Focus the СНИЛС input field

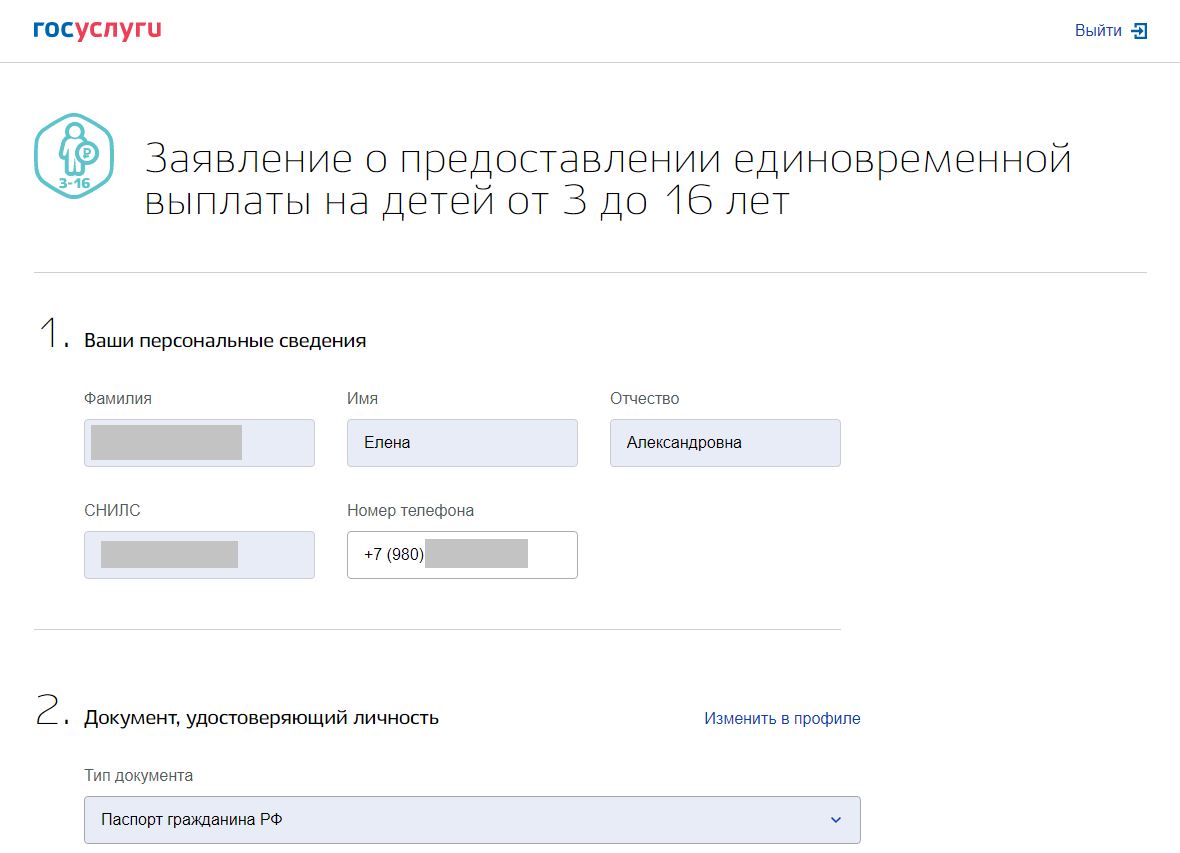(199, 555)
